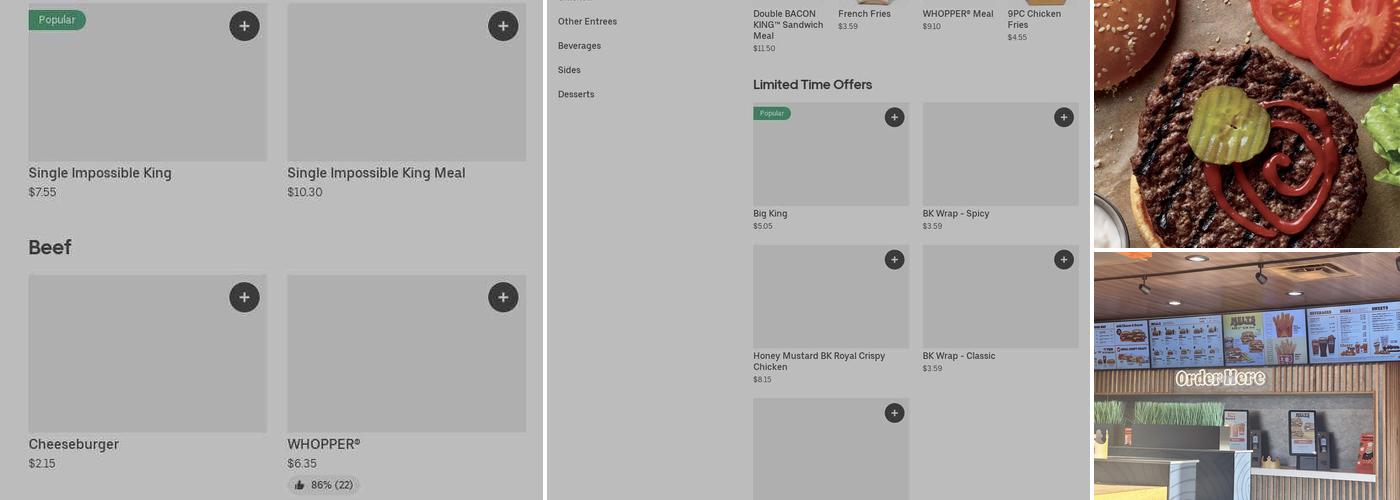This screenshot has width=1400, height=500.
Task: Add Honey Mustard BK Royal Crispy Chicken
Action: (x=894, y=260)
